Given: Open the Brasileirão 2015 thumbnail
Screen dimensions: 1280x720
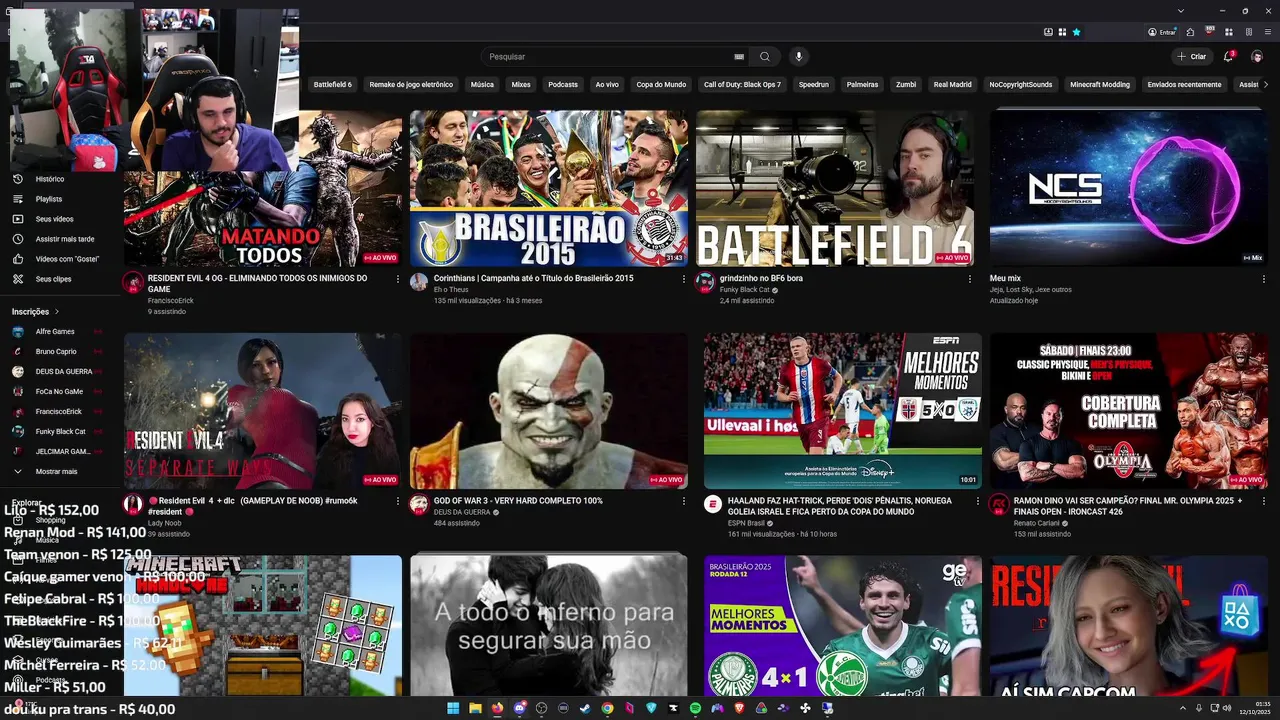Looking at the screenshot, I should tap(549, 188).
